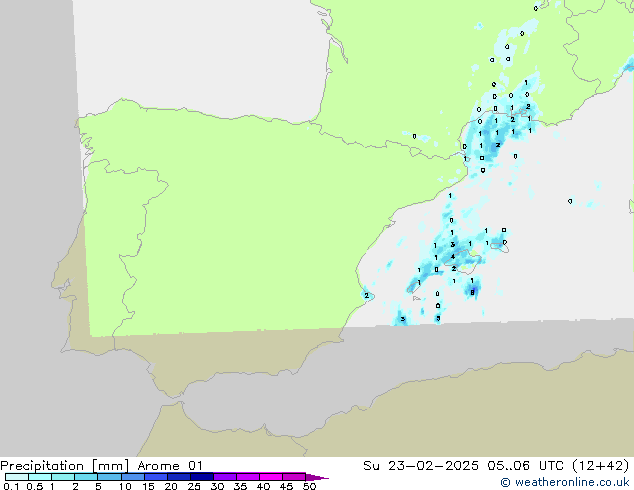The width and height of the screenshot is (634, 490).
Task: Select the 10 mm legend color swatch
Action: pos(132,477)
